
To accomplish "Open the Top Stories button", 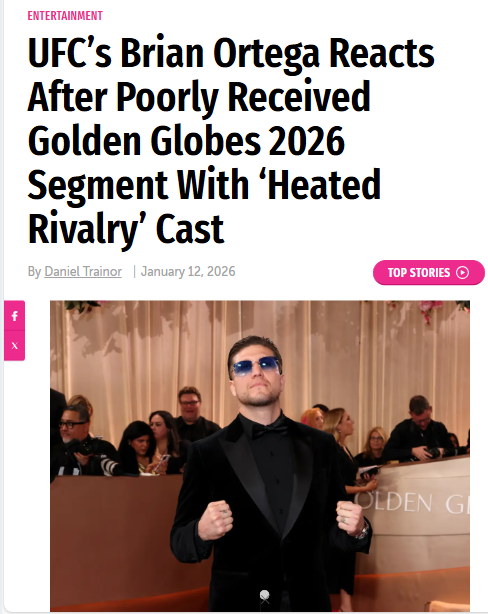I will point(429,273).
